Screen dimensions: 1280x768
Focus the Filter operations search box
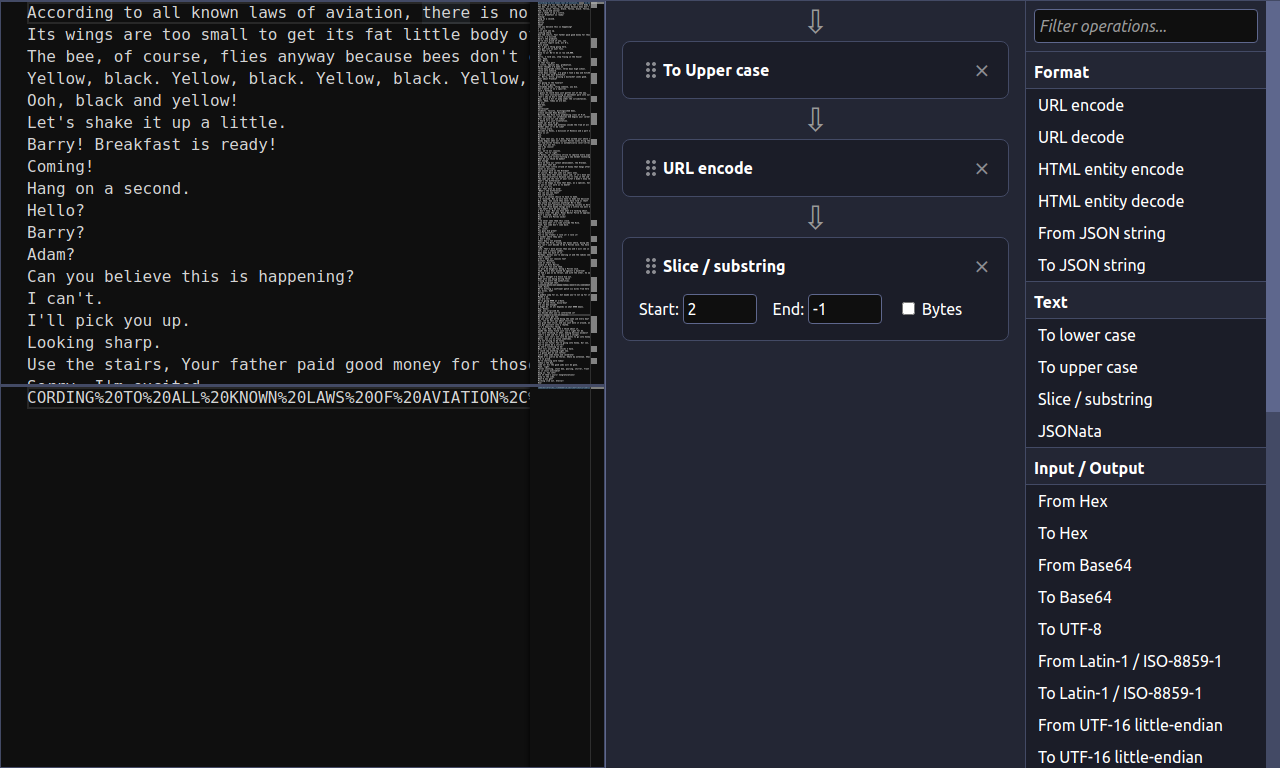[1145, 27]
